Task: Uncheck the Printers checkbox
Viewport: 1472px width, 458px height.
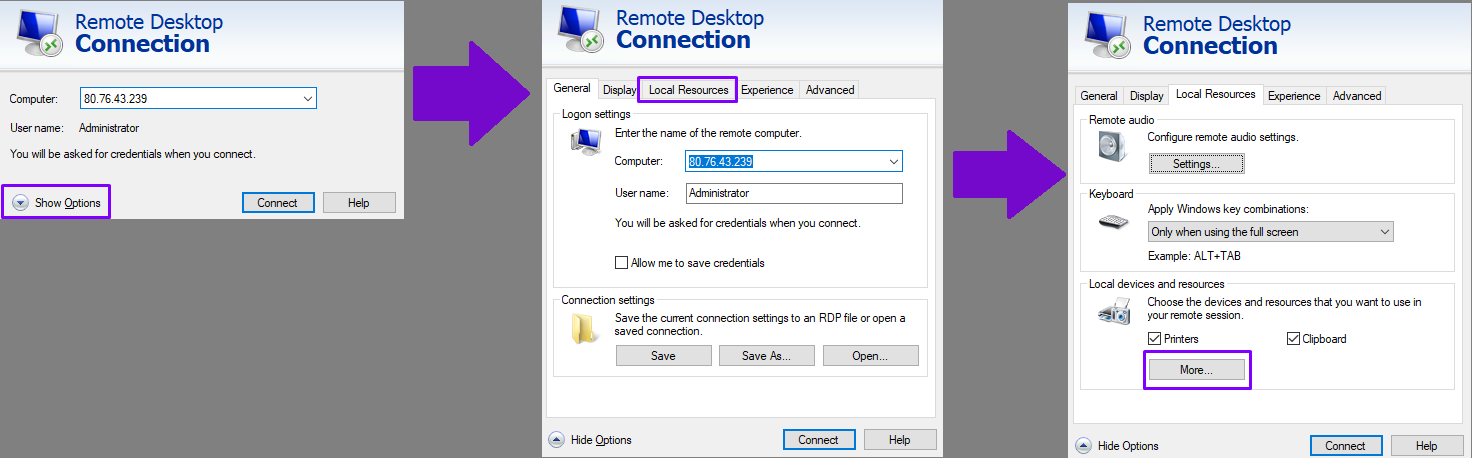Action: pyautogui.click(x=1154, y=339)
